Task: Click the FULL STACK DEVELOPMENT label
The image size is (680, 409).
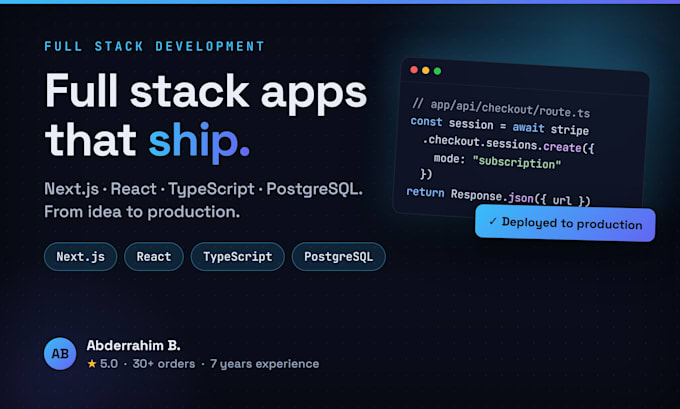Action: [154, 46]
